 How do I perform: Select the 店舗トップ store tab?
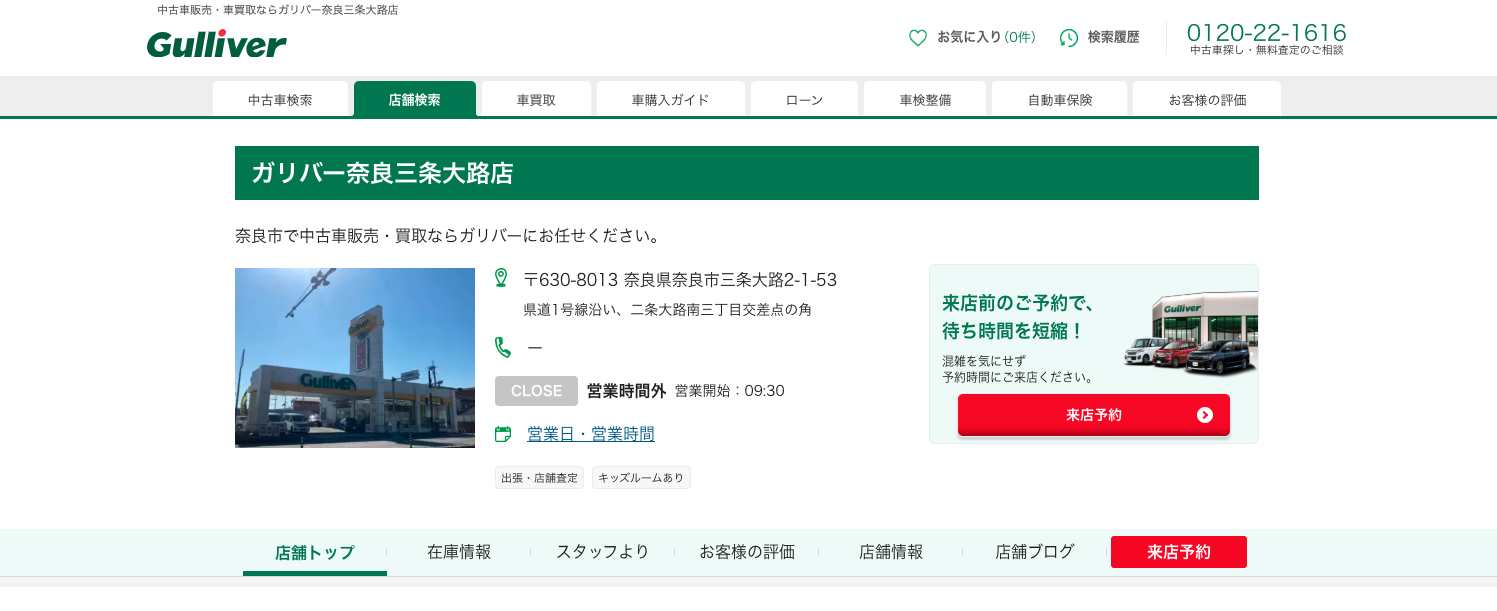315,553
